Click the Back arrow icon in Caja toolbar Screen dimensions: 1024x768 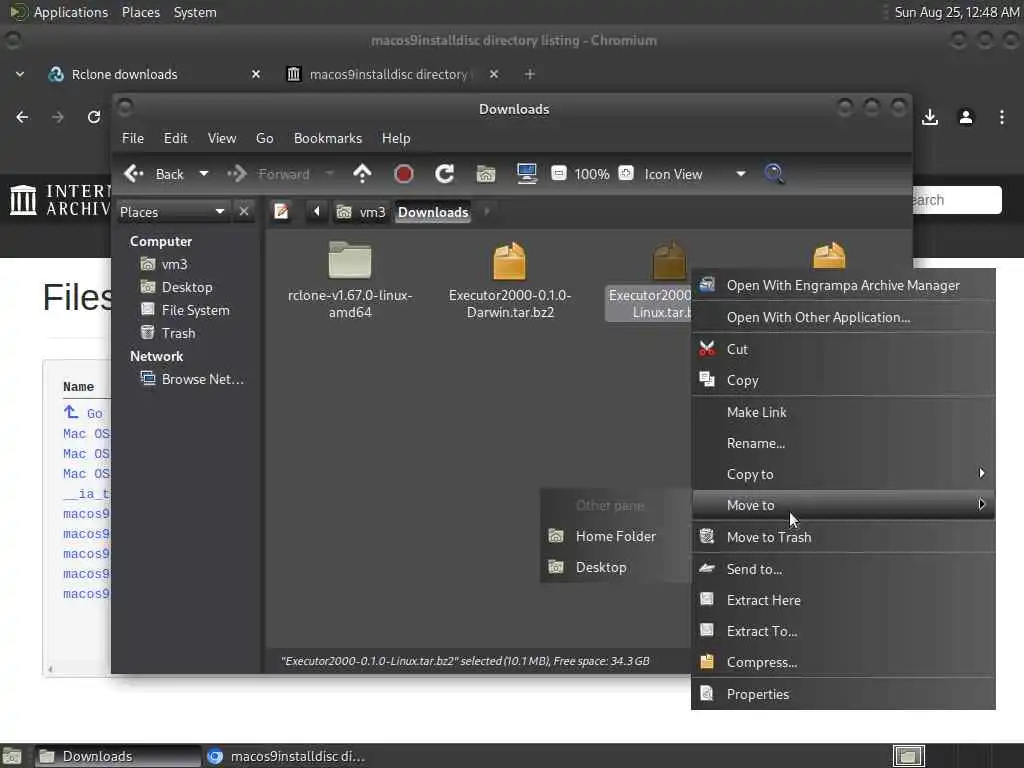coord(134,174)
